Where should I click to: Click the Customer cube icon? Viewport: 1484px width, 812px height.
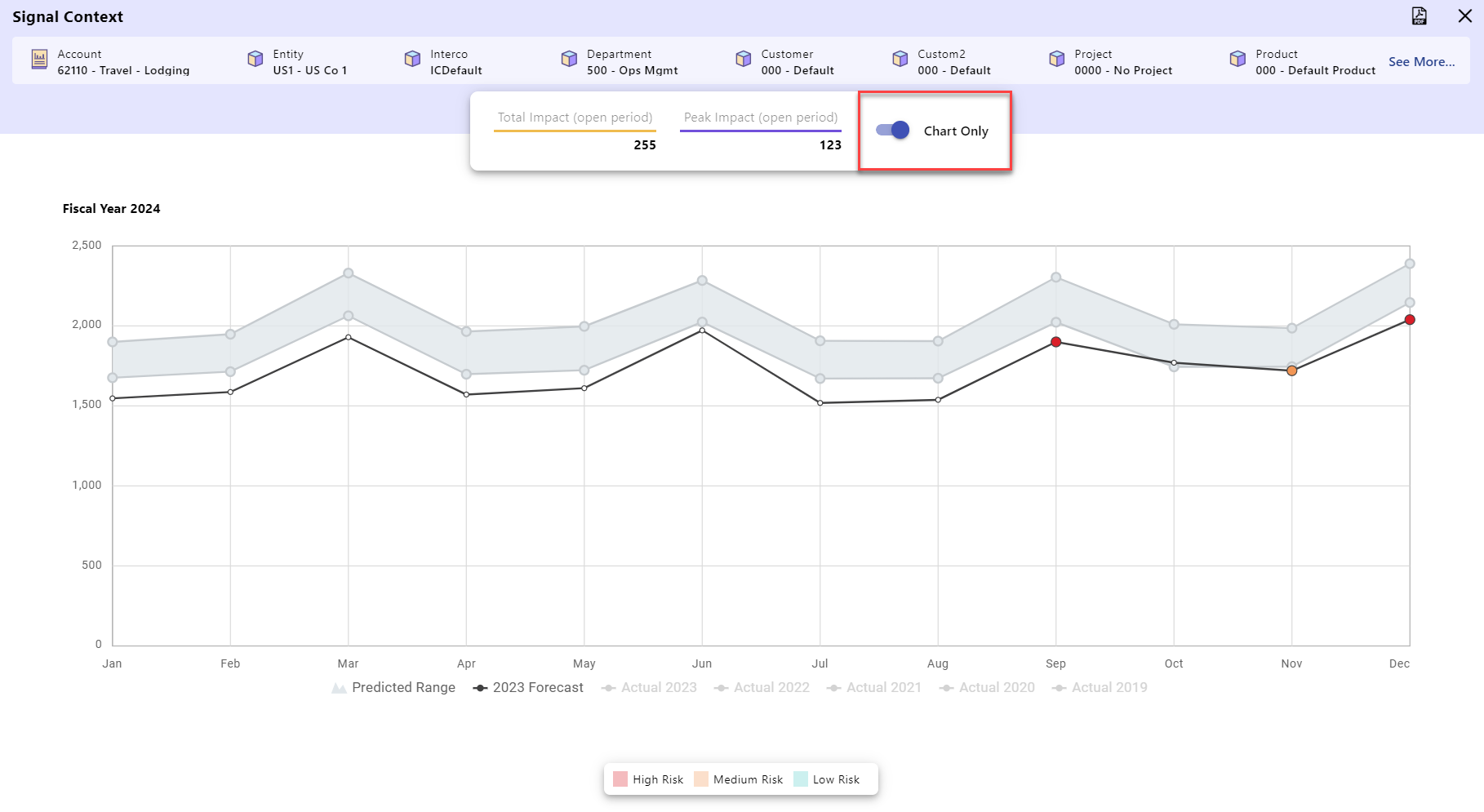(x=744, y=59)
